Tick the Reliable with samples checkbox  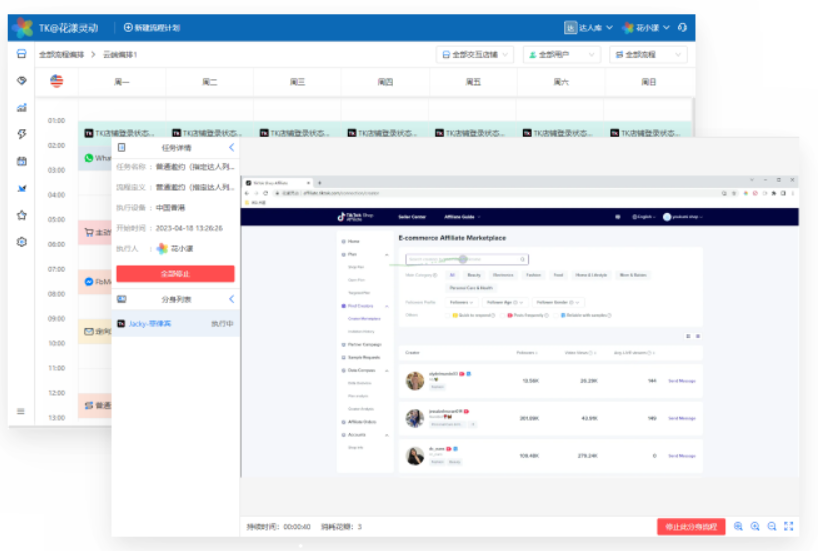click(x=556, y=316)
